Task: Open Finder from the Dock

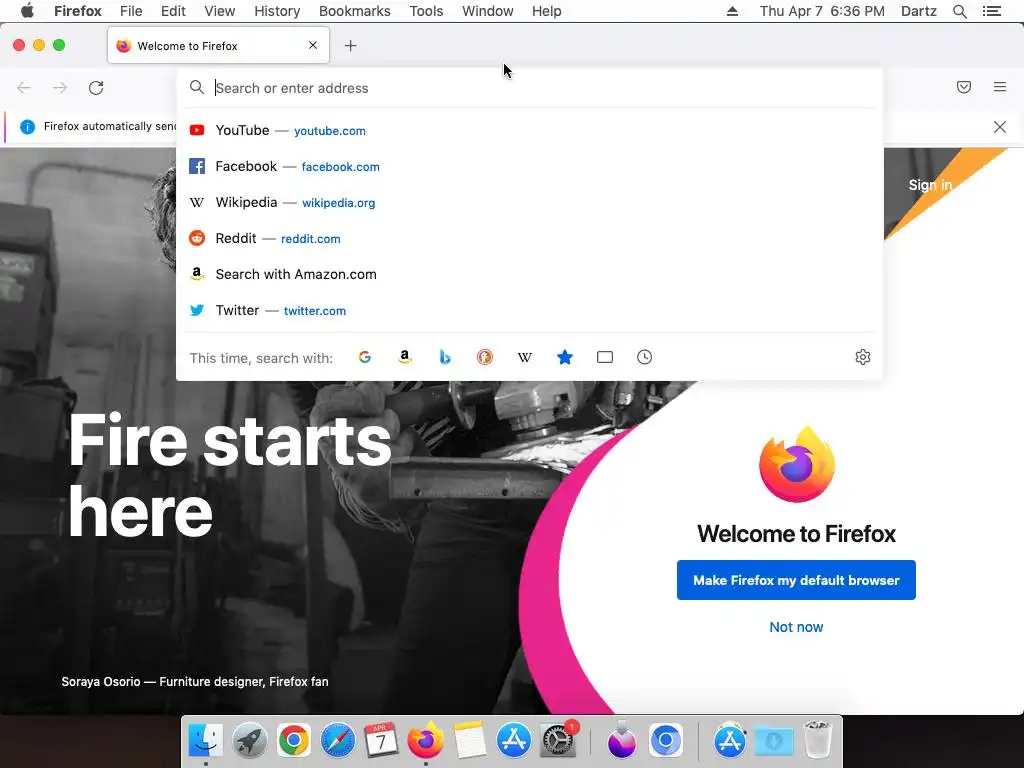Action: tap(206, 741)
